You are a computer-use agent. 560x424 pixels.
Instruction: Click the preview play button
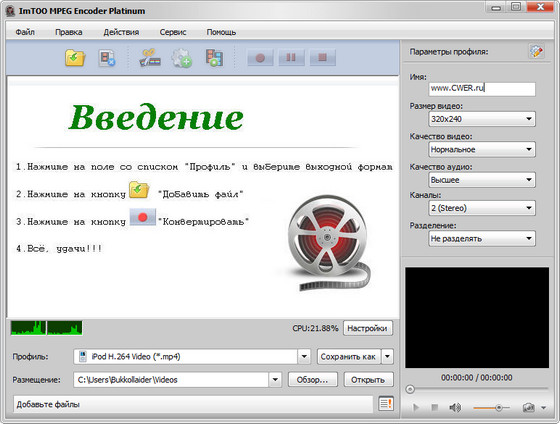pos(416,407)
